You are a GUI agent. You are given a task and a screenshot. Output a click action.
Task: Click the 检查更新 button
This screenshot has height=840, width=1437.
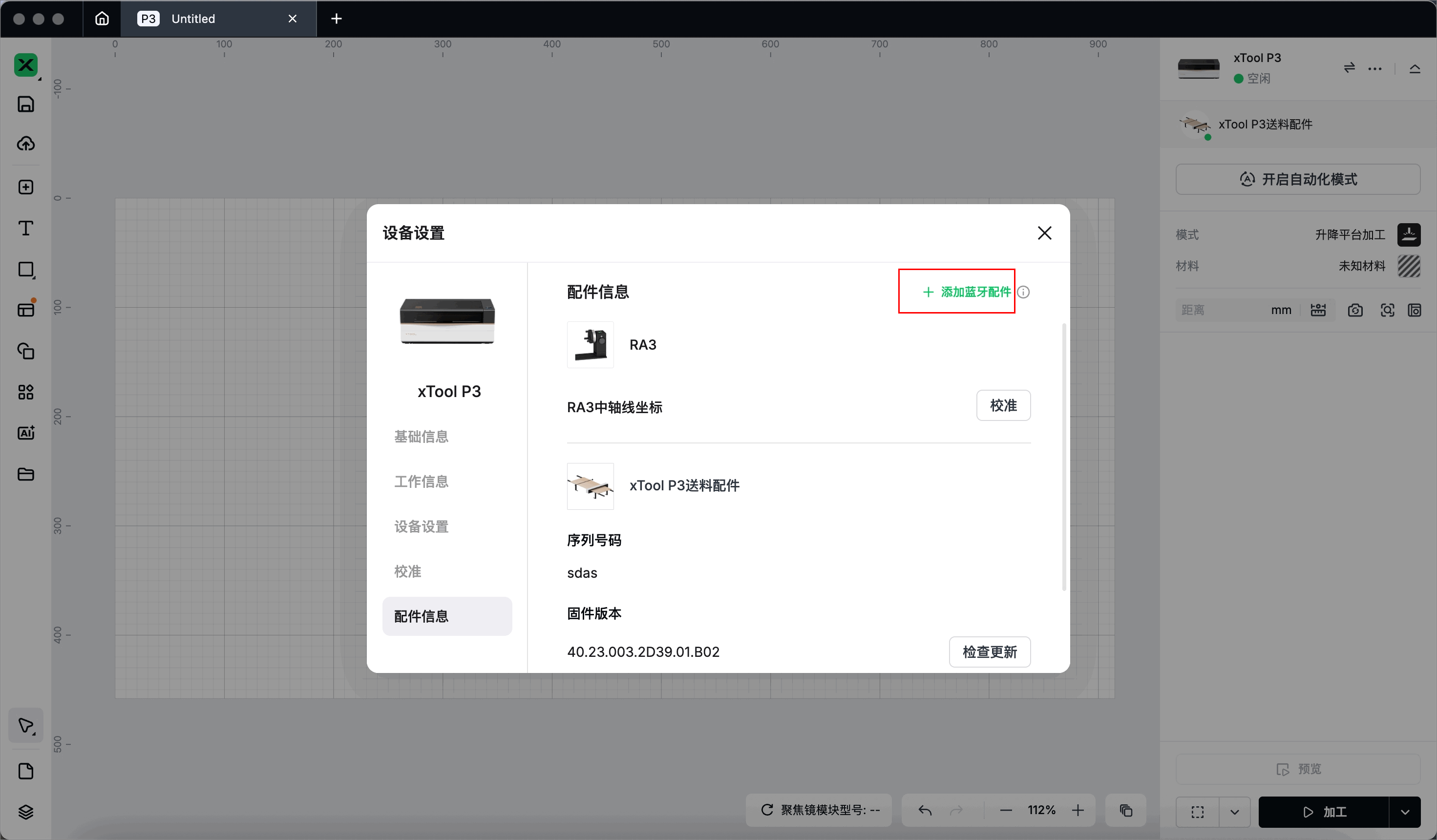(990, 652)
